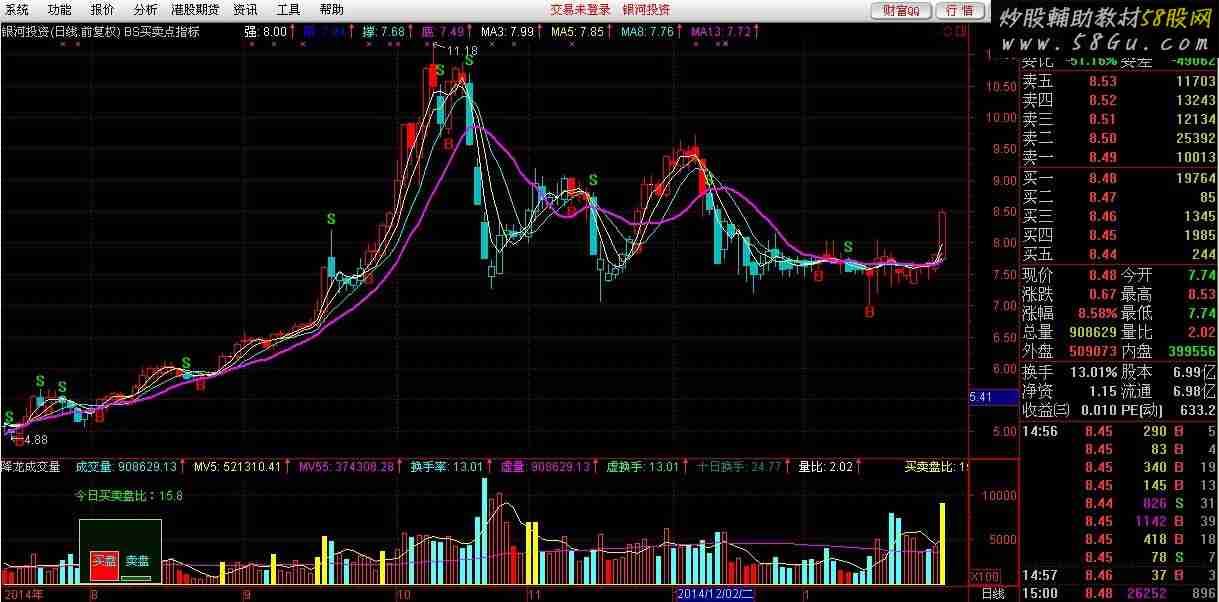Open the 系统 menu

click(17, 9)
